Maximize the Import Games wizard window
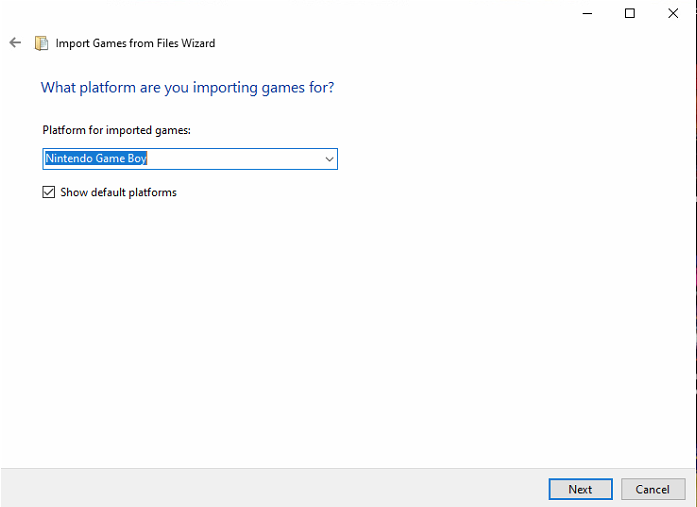 click(x=629, y=13)
